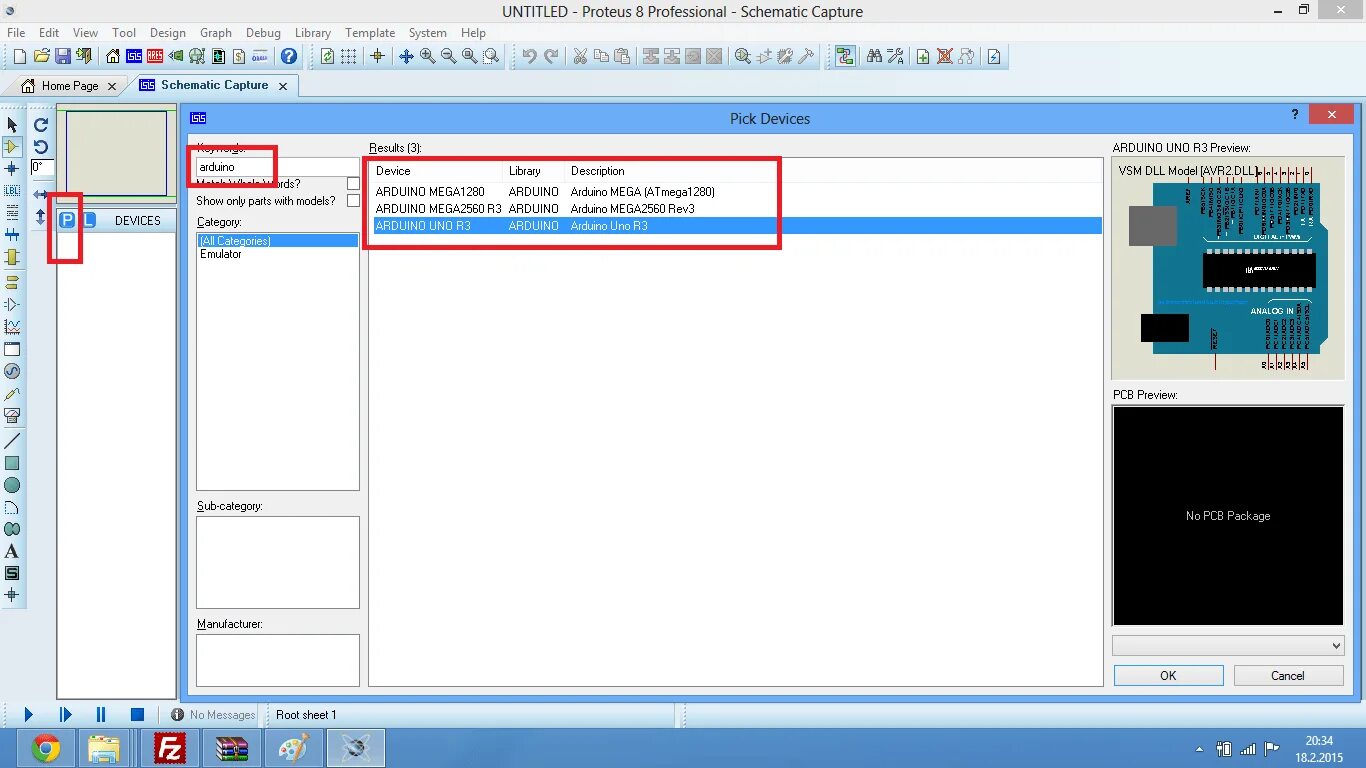Select the Selection Mode arrow tool
Viewport: 1366px width, 768px height.
(x=12, y=125)
